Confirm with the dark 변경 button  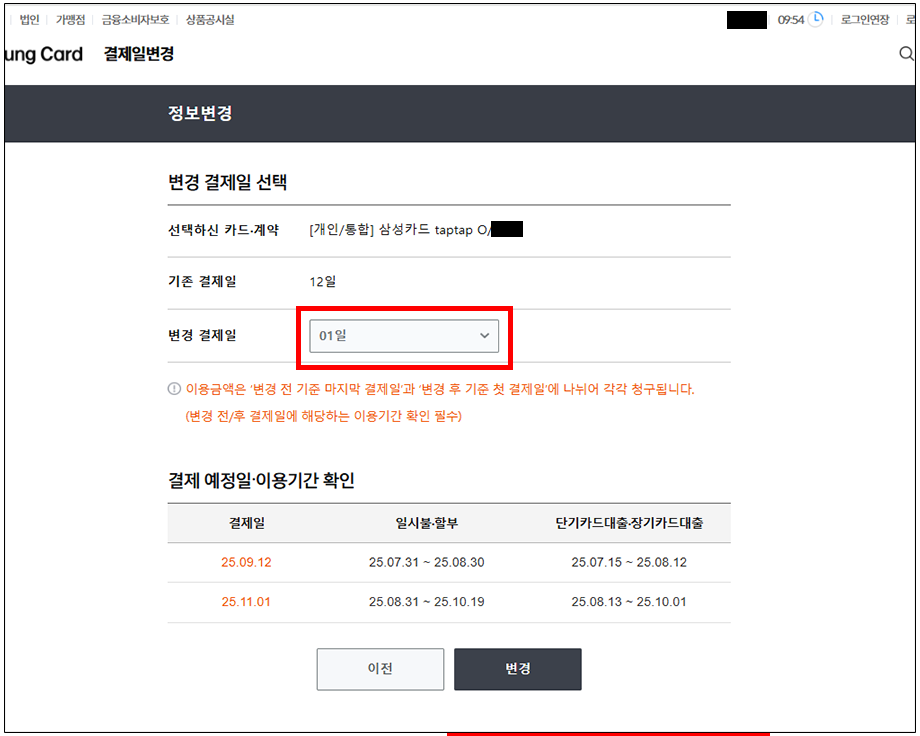tap(517, 669)
